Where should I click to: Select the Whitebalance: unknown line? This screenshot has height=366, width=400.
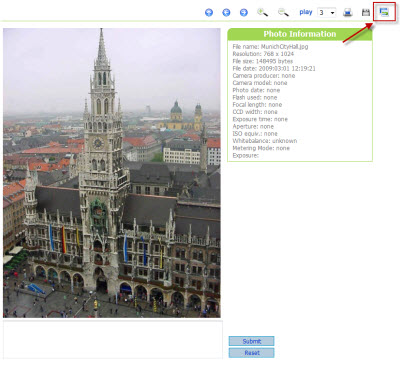(x=265, y=141)
